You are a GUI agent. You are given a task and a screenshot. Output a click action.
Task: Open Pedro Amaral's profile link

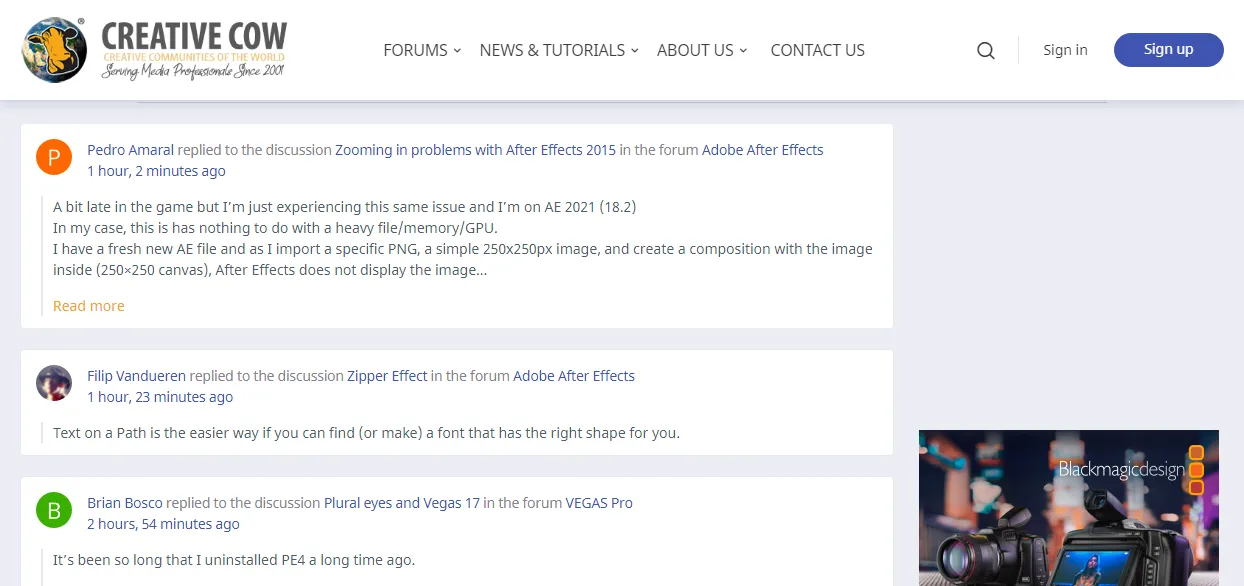click(130, 150)
